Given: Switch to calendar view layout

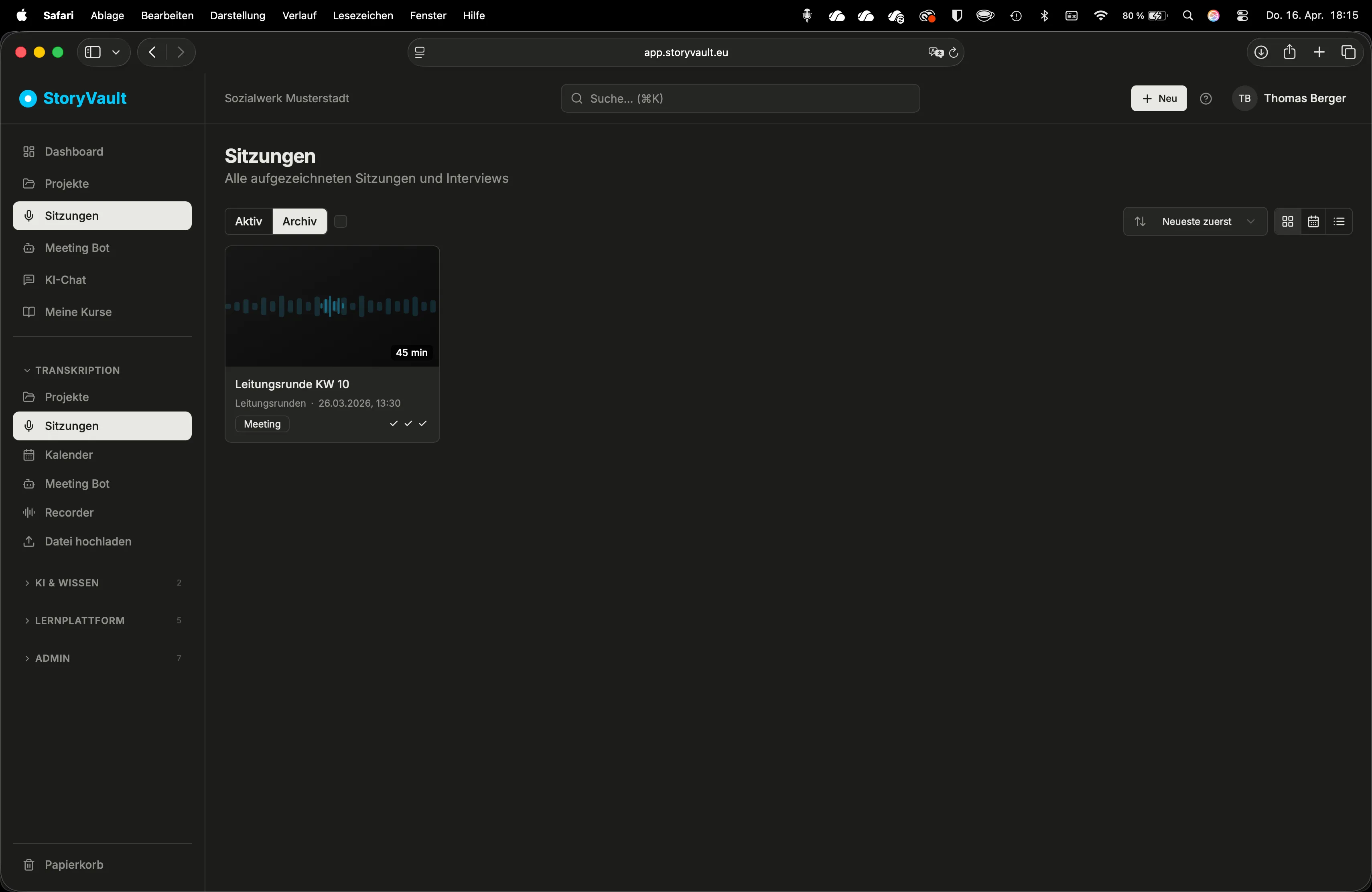Looking at the screenshot, I should 1313,221.
